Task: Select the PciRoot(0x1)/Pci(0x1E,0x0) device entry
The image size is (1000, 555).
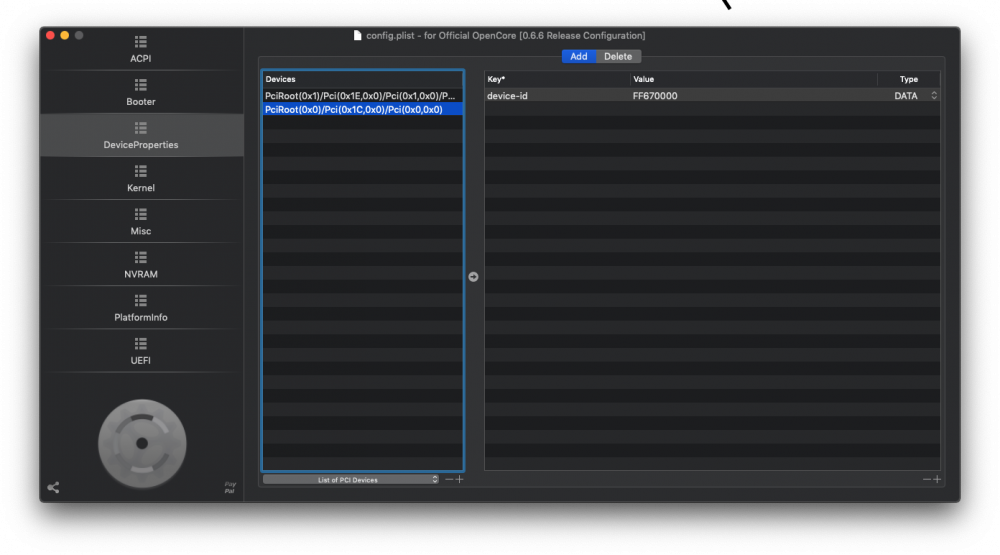Action: click(362, 96)
